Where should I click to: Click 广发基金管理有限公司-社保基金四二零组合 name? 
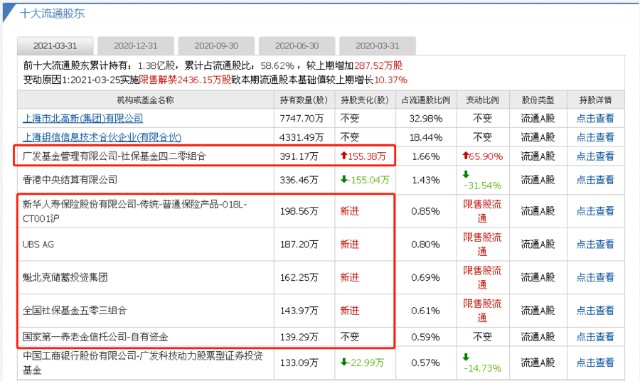(x=114, y=156)
